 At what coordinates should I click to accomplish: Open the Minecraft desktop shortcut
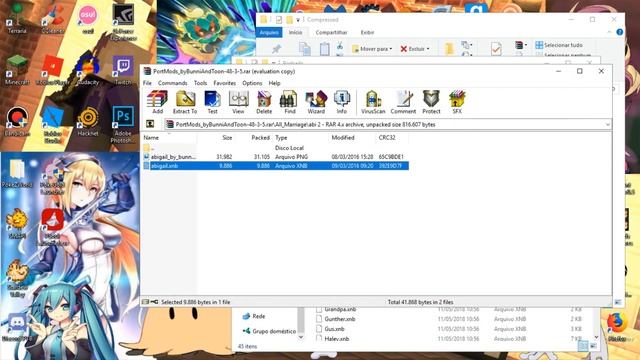tap(17, 70)
